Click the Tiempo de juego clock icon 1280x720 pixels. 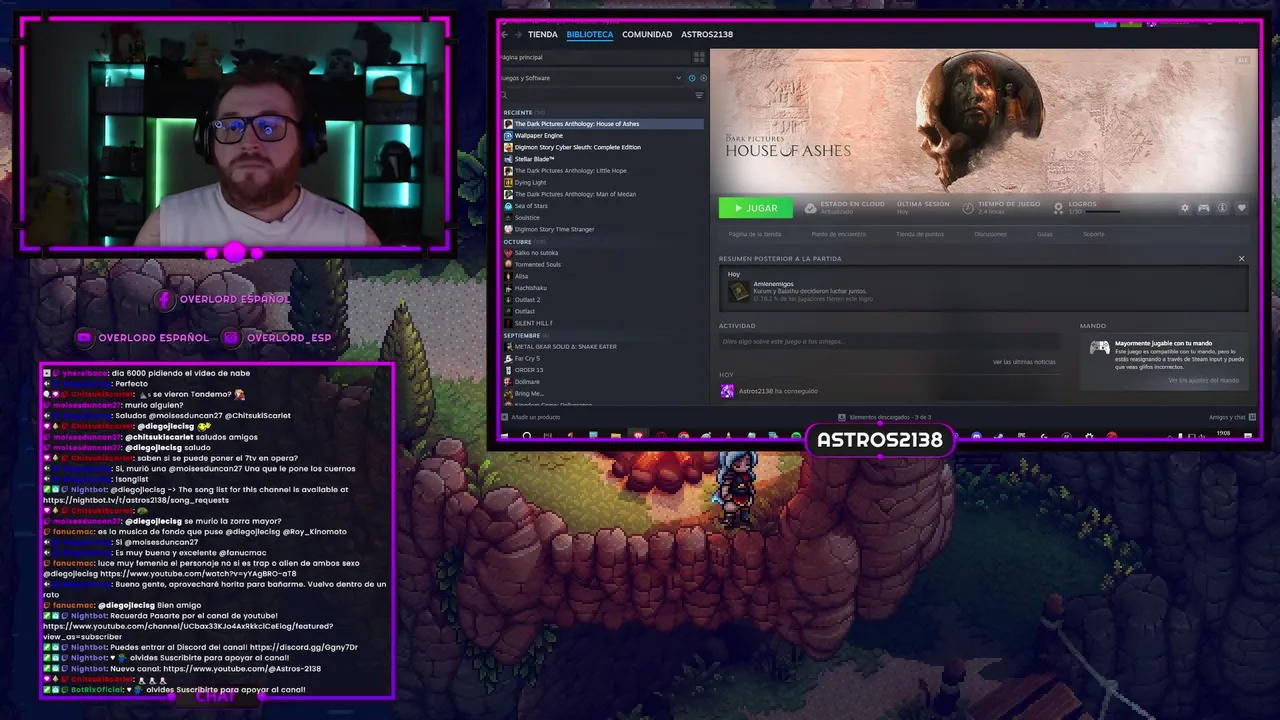point(968,208)
